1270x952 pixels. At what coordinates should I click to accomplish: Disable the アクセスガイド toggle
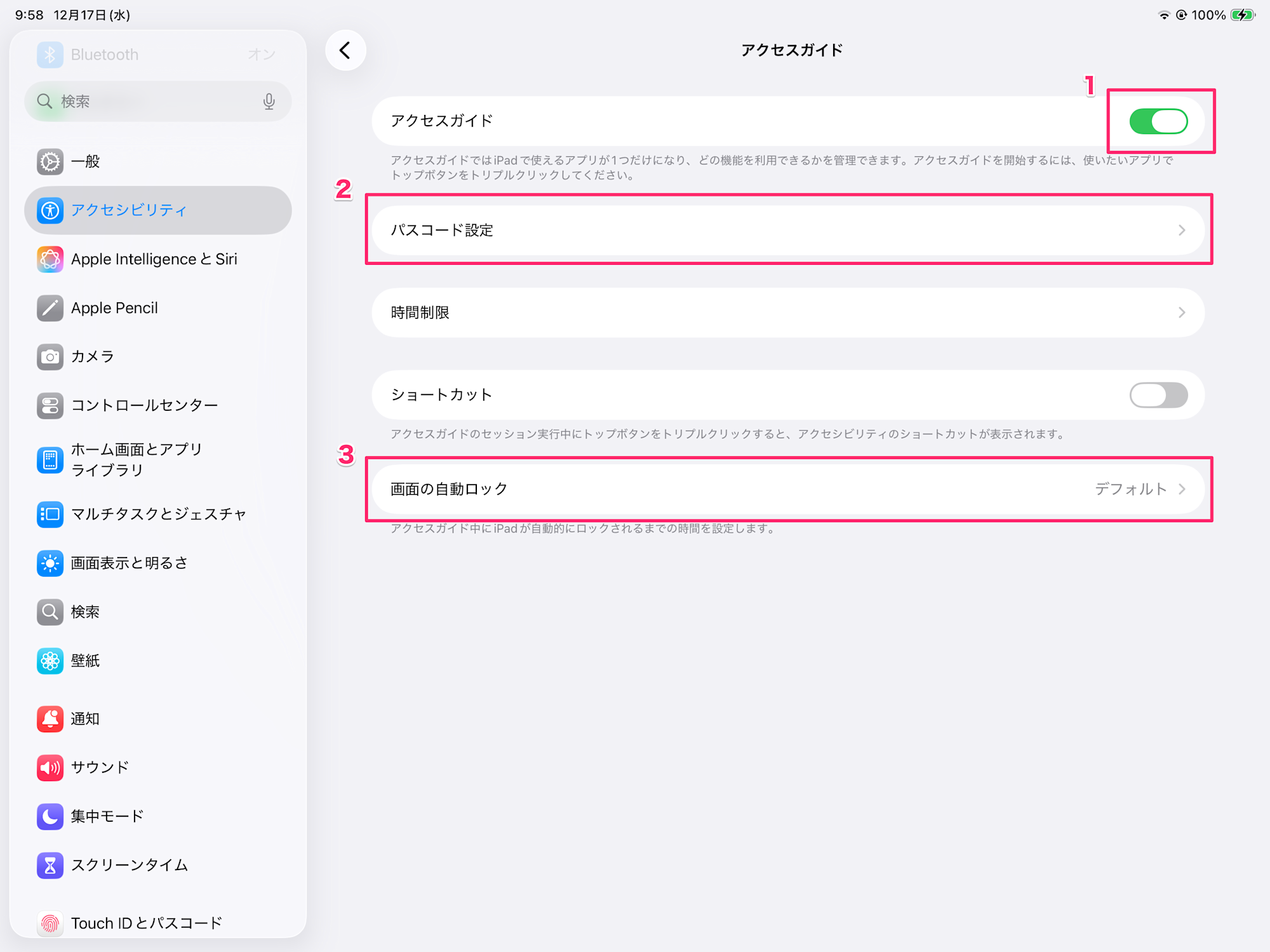coord(1158,121)
